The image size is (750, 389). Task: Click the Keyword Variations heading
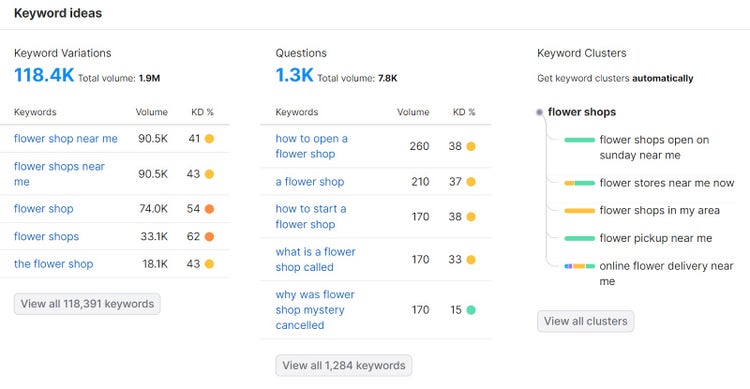(x=63, y=53)
